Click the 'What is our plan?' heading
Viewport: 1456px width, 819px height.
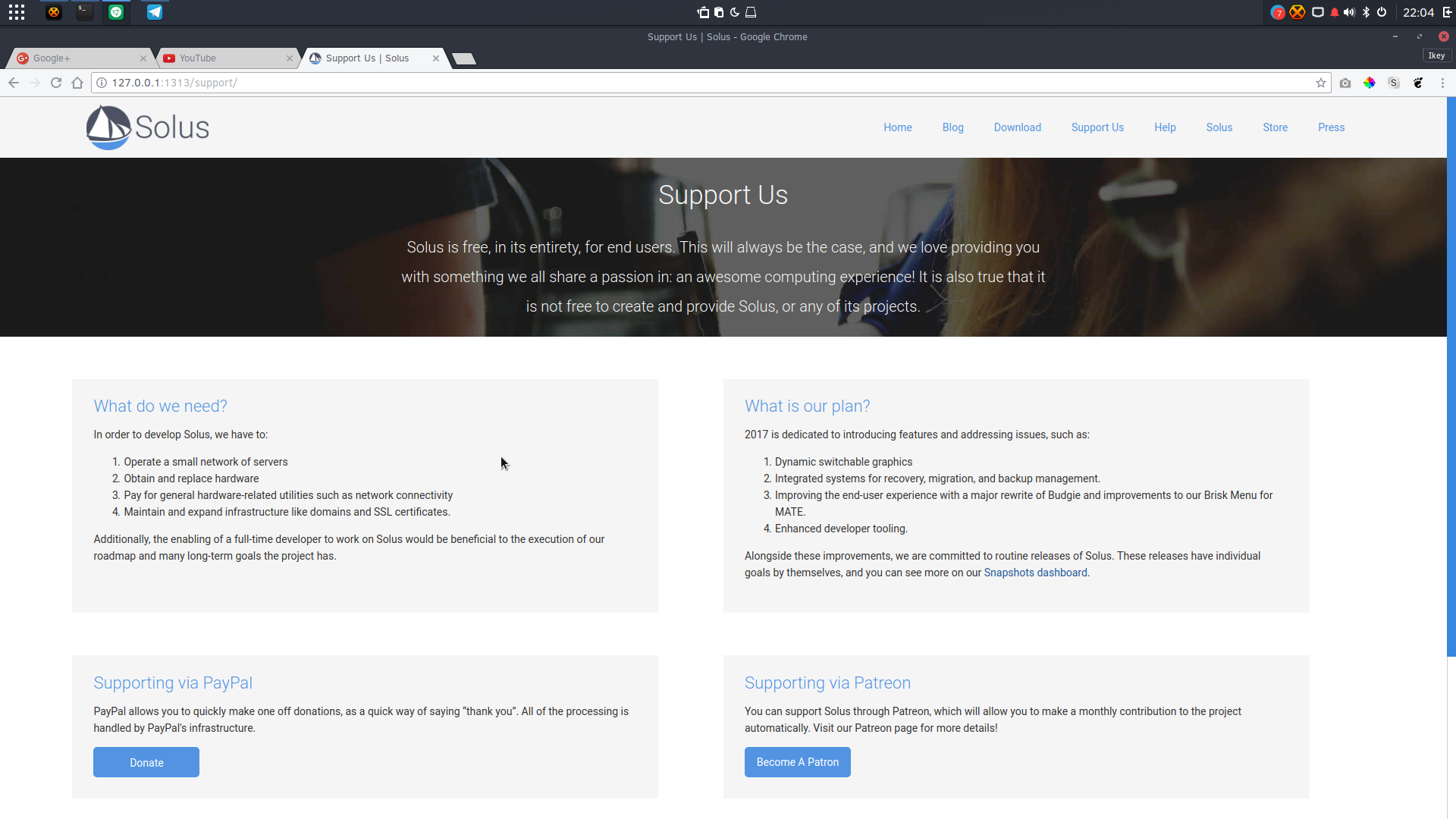807,406
